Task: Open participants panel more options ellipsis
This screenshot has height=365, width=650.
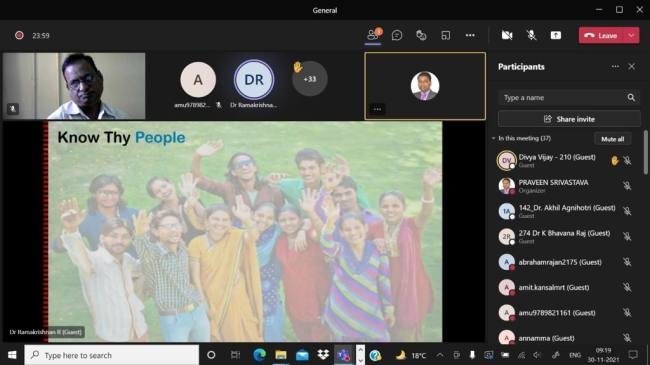Action: 615,67
